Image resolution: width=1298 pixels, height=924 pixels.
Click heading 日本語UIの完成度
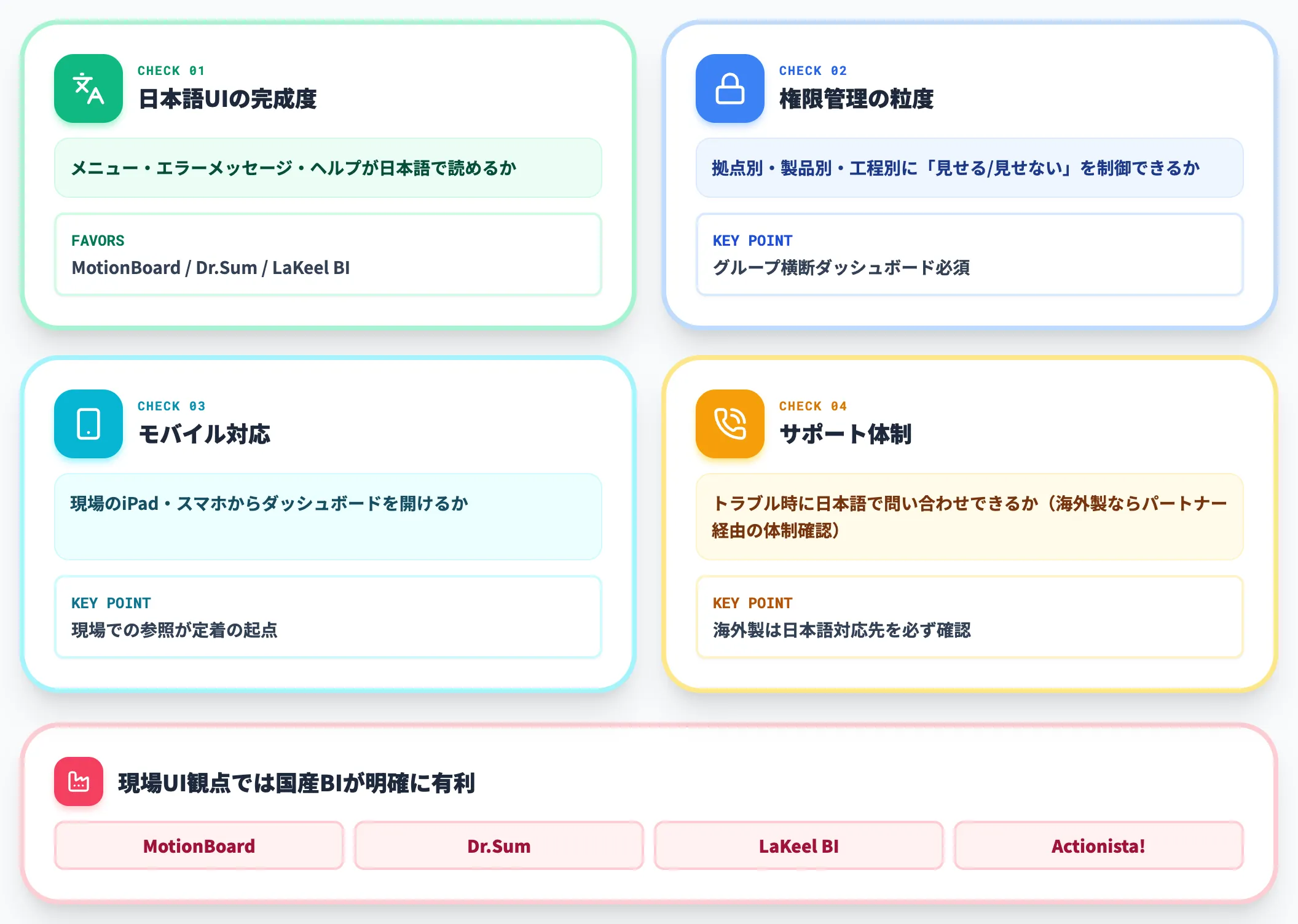(x=227, y=99)
